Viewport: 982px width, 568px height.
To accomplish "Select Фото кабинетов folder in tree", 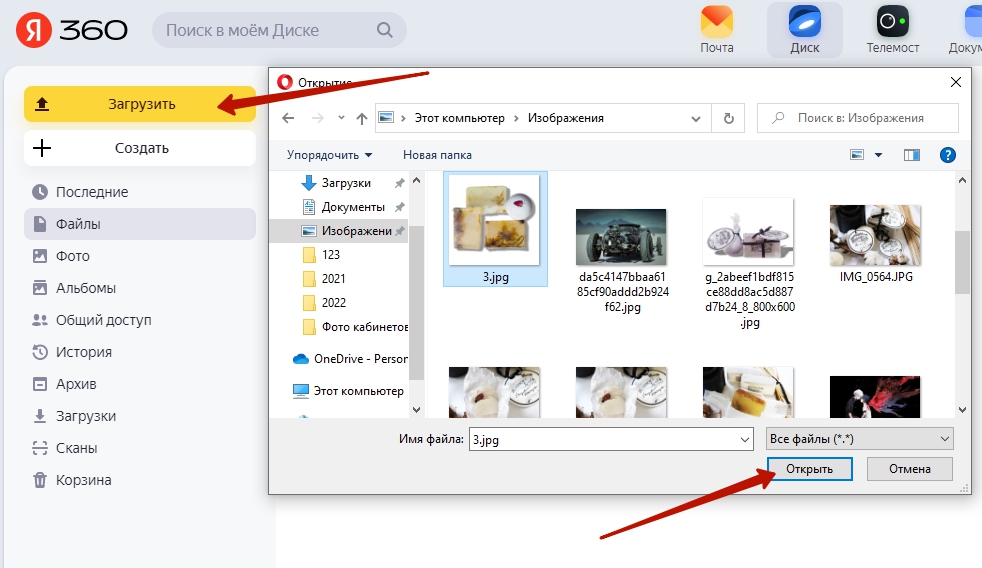I will [354, 327].
